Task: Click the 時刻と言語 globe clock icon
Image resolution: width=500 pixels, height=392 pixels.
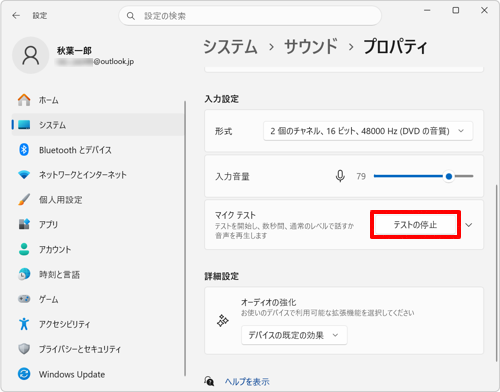Action: pyautogui.click(x=24, y=274)
